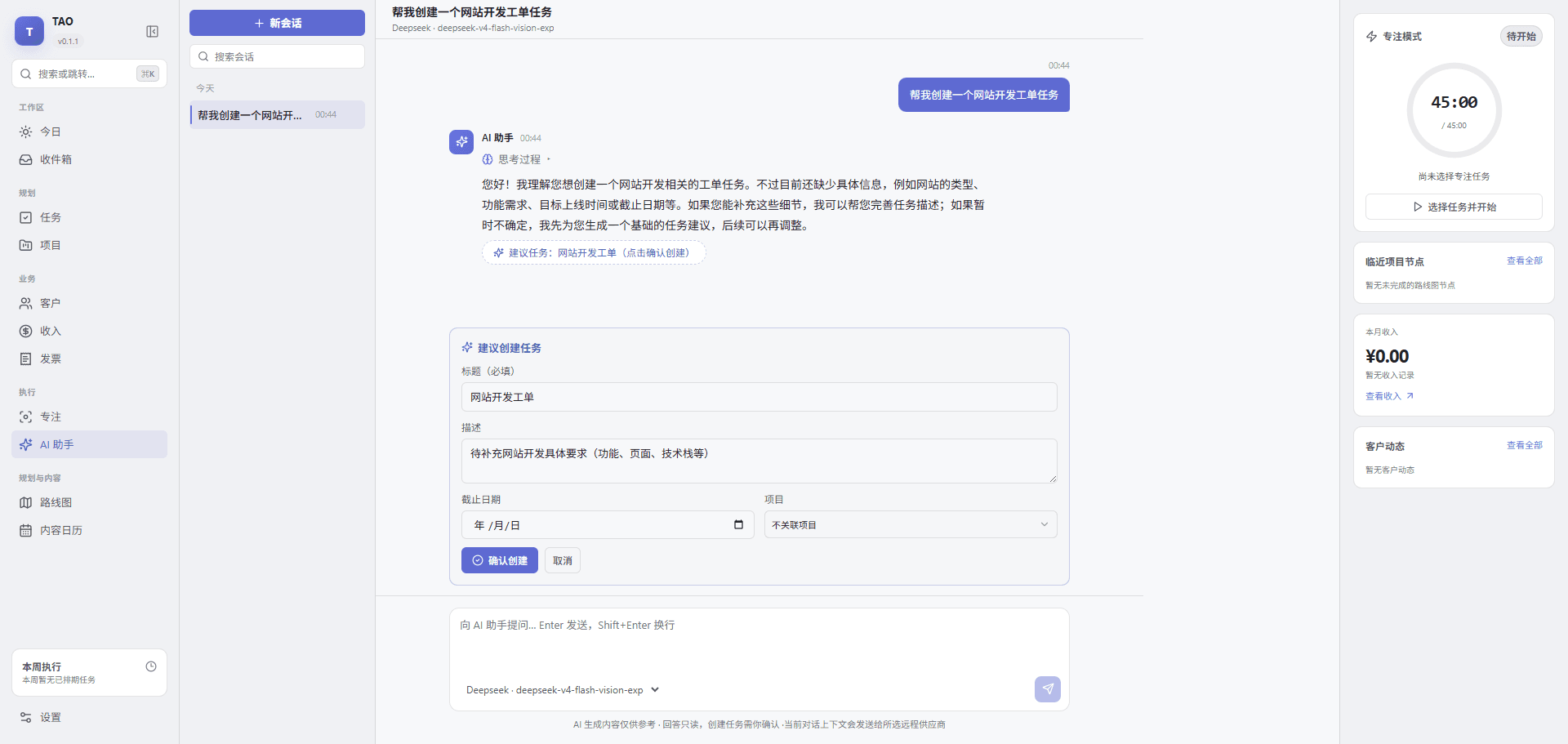This screenshot has height=744, width=1568.
Task: Open the Income page
Action: (89, 331)
